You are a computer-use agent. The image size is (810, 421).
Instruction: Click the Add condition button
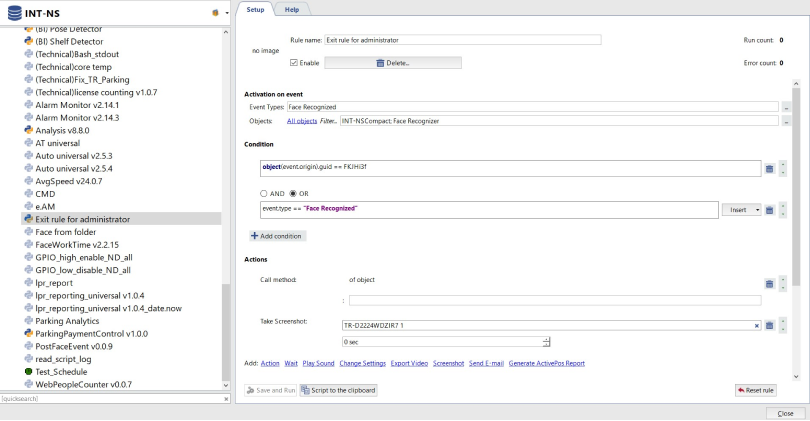(278, 235)
